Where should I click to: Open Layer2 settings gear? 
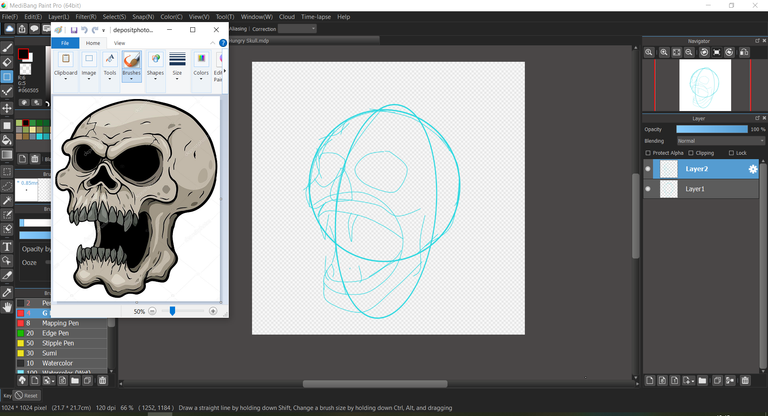pyautogui.click(x=753, y=169)
